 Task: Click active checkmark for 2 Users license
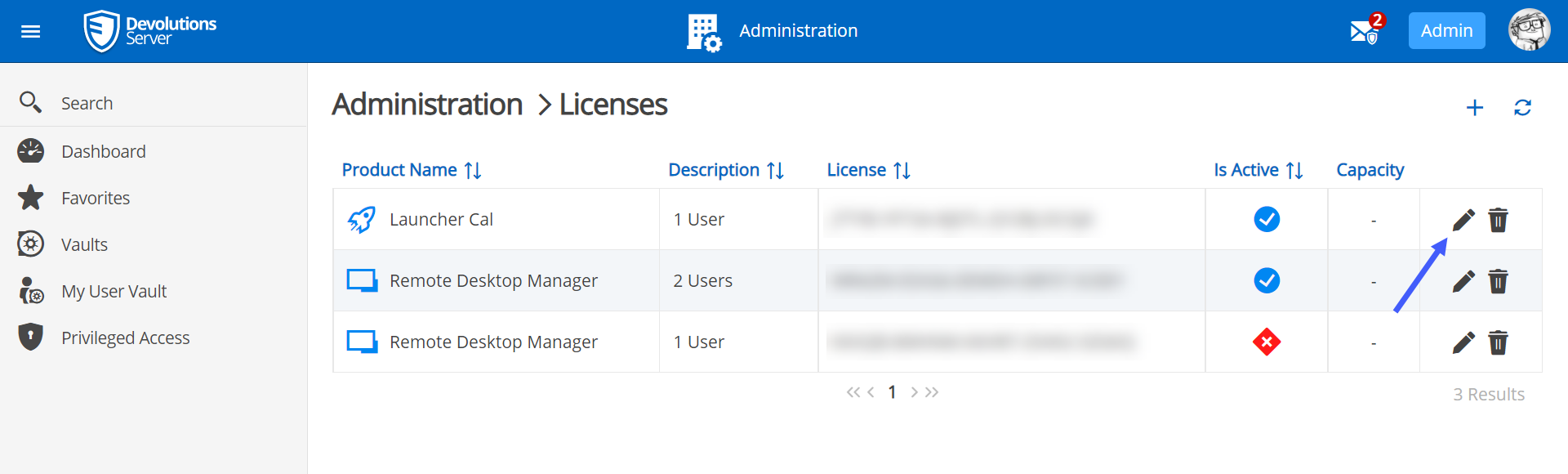click(1267, 280)
